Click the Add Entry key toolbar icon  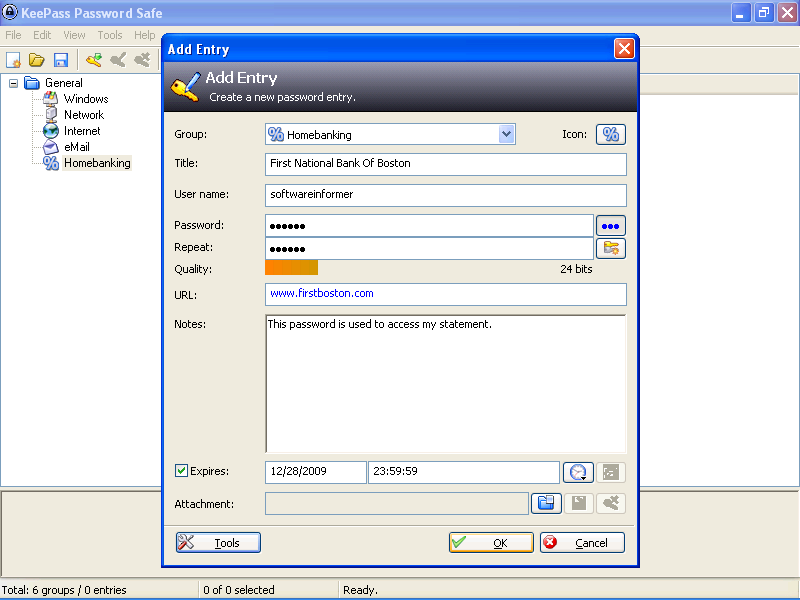tap(94, 60)
